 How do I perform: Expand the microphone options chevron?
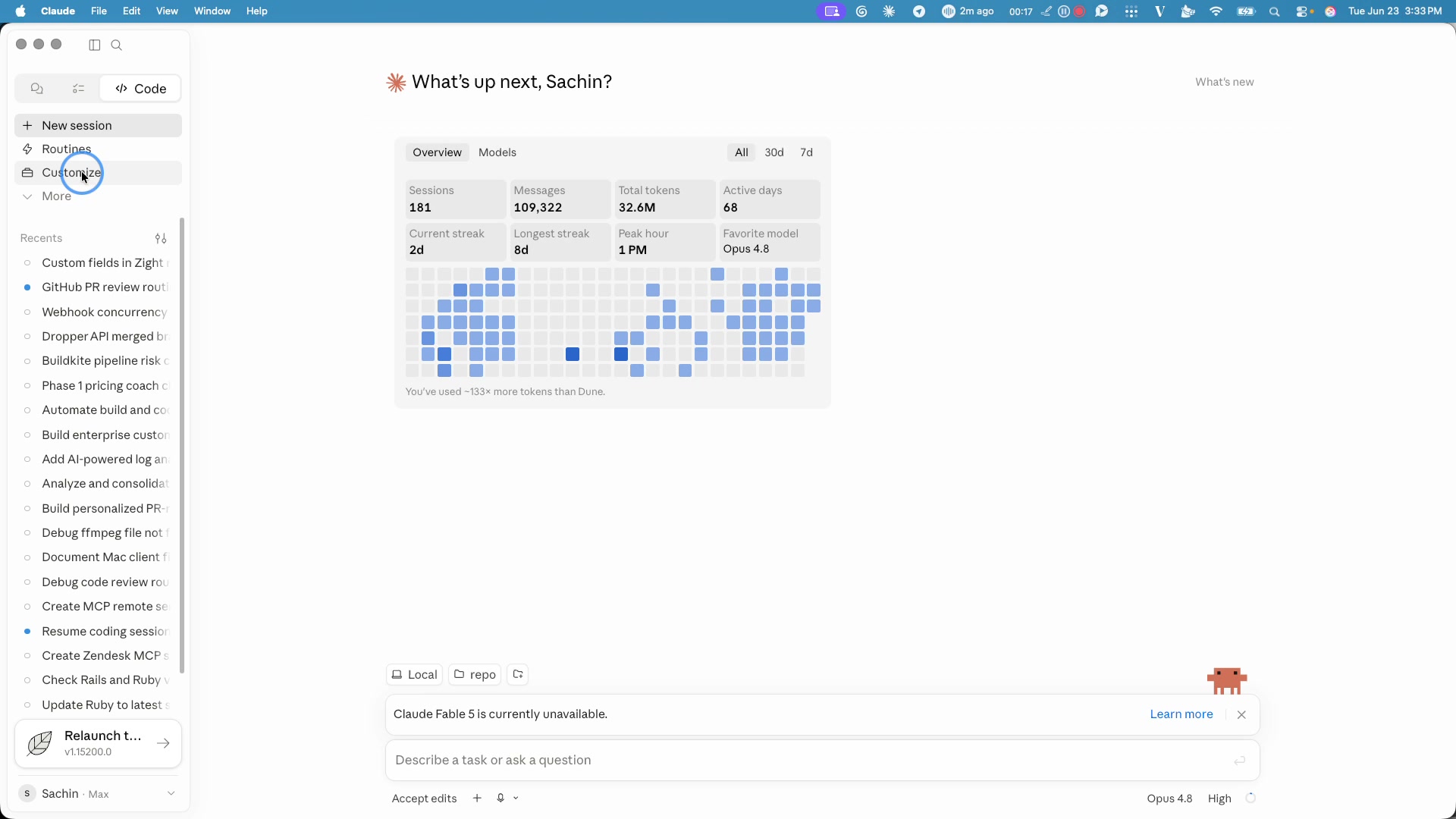click(516, 799)
